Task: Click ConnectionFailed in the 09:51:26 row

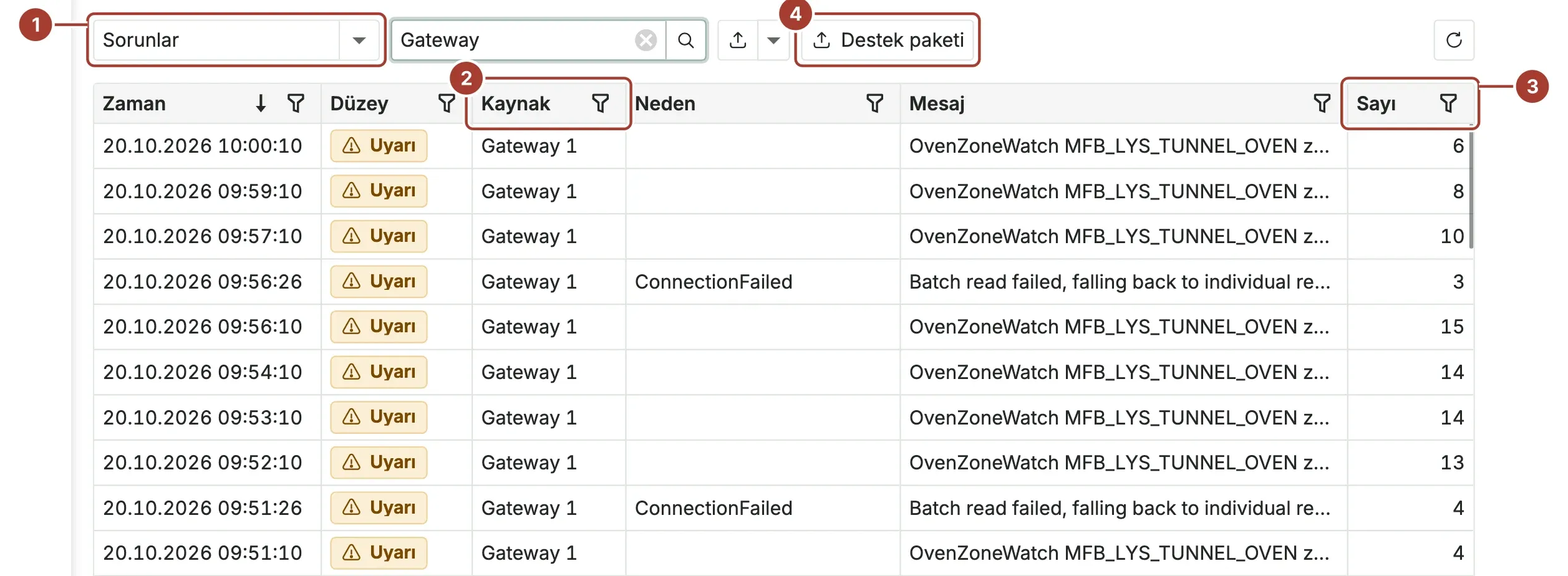Action: pos(714,508)
